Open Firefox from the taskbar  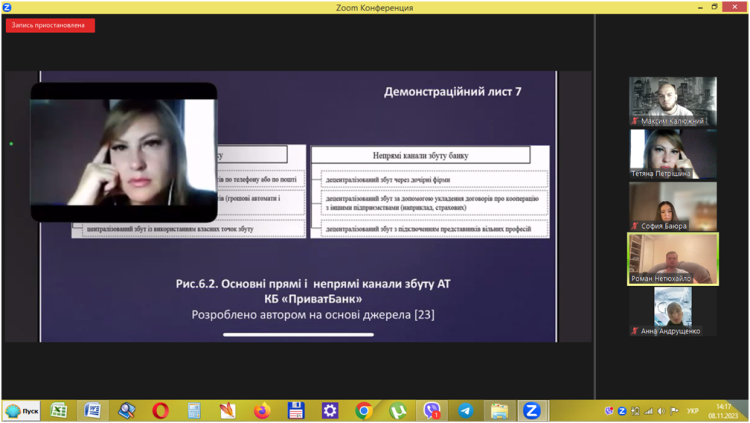(x=262, y=410)
